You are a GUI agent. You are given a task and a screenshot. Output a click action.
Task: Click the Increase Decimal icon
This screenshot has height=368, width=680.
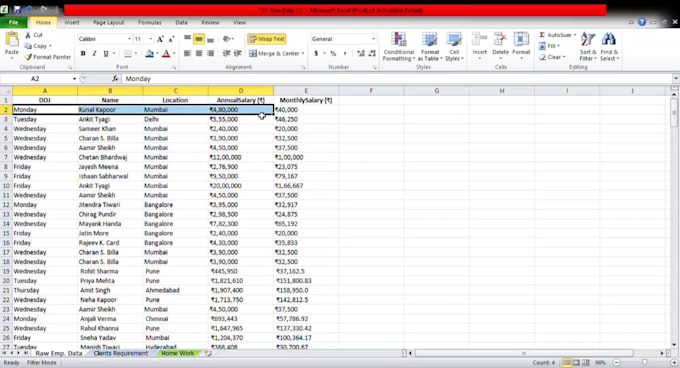tap(361, 53)
